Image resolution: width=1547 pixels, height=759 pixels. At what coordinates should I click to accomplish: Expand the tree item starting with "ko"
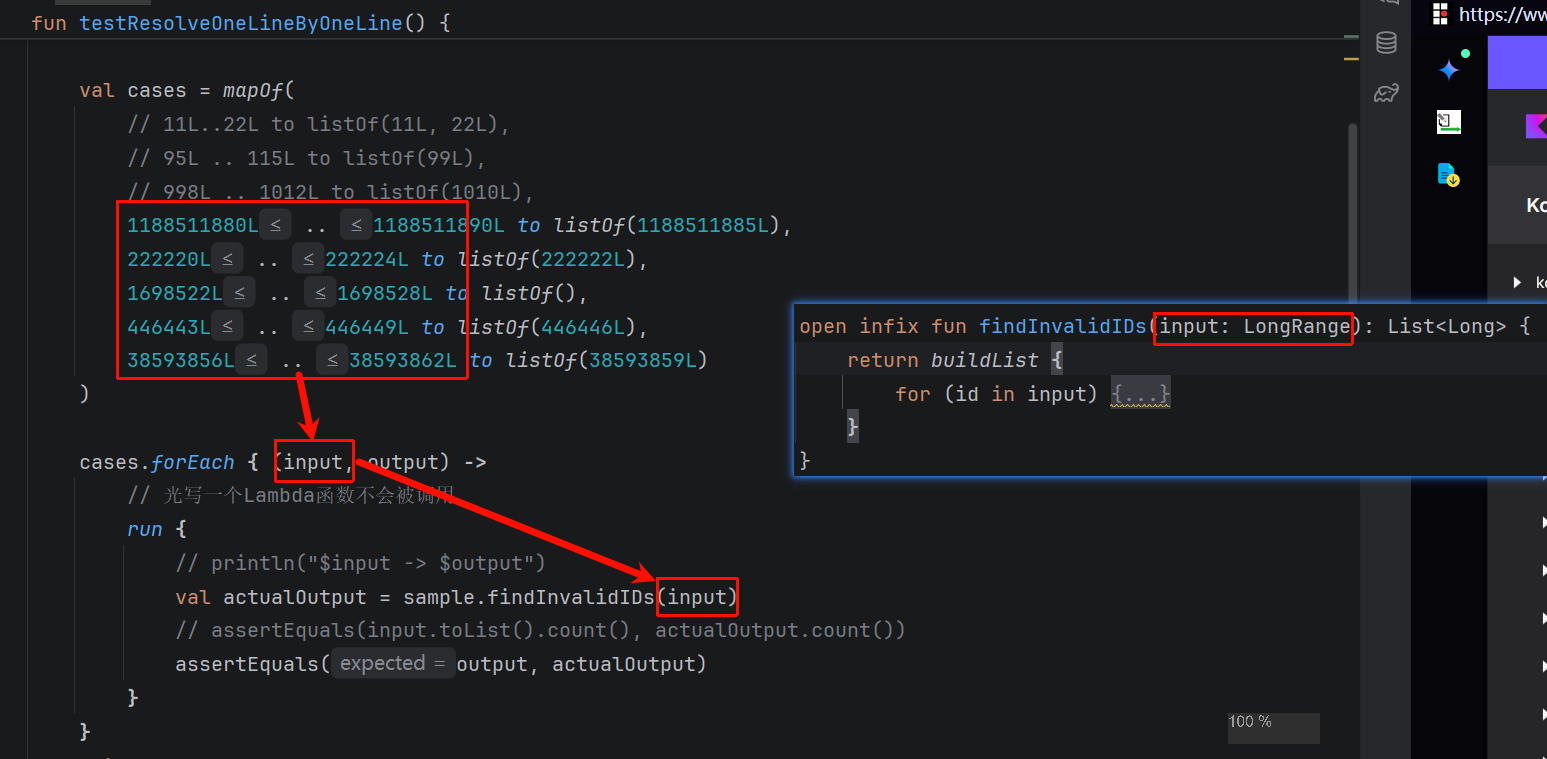pos(1518,283)
